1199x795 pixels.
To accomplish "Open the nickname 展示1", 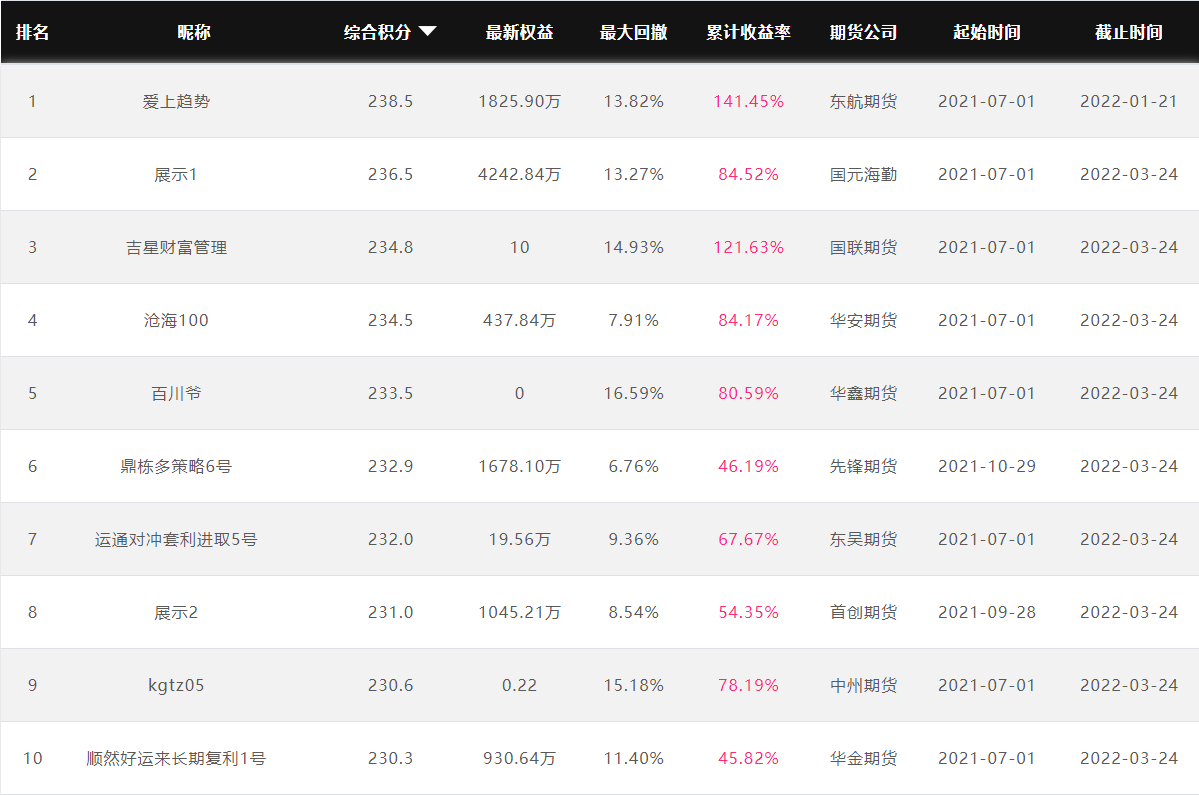I will 176,174.
